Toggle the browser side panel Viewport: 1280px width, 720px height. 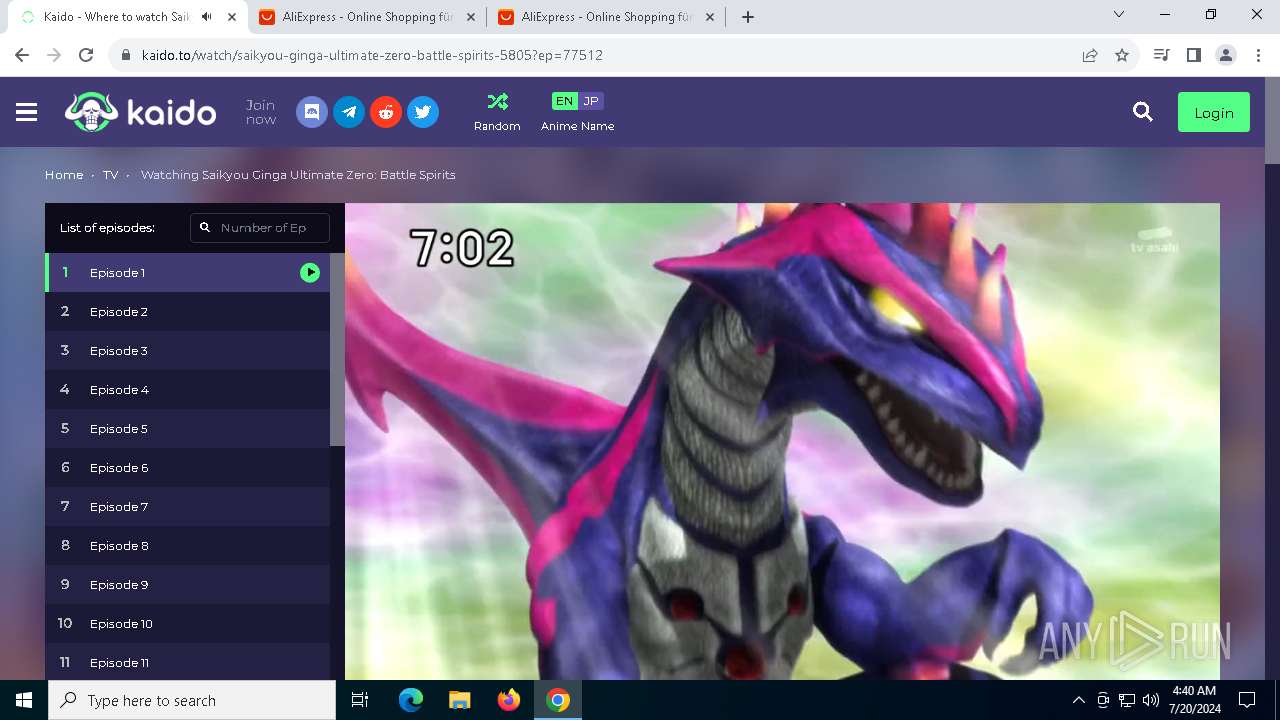click(x=1193, y=55)
